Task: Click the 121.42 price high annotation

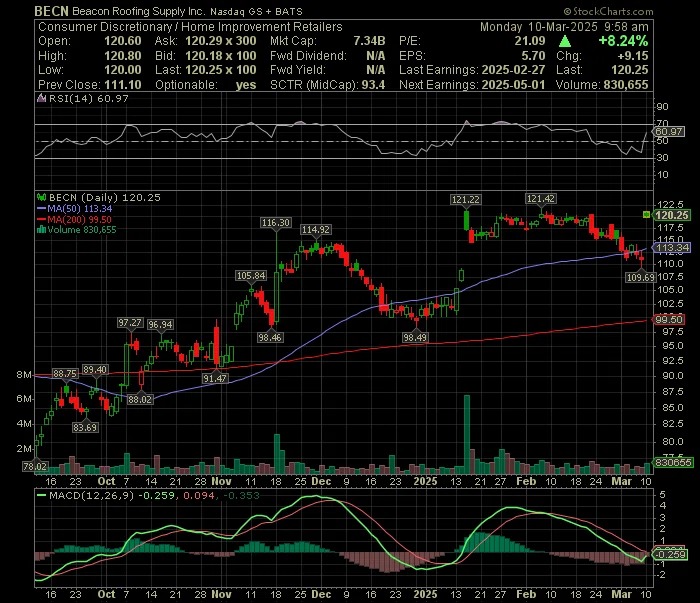Action: [x=541, y=199]
